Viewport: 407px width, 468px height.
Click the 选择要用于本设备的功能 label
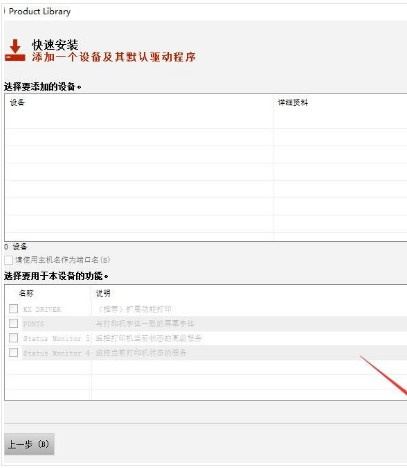pyautogui.click(x=56, y=276)
